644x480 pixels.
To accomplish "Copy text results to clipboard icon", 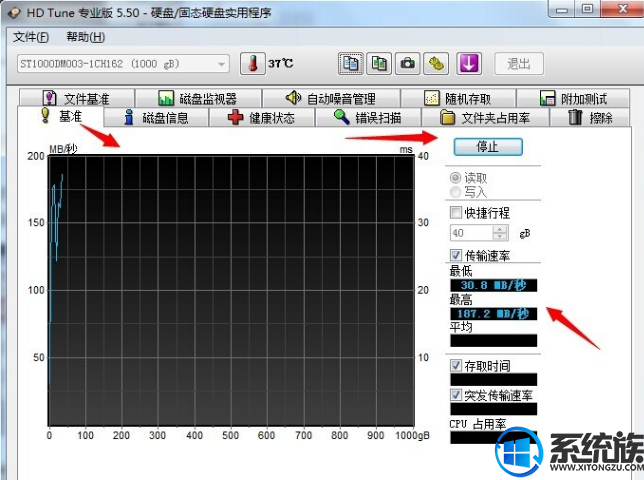I will click(350, 64).
